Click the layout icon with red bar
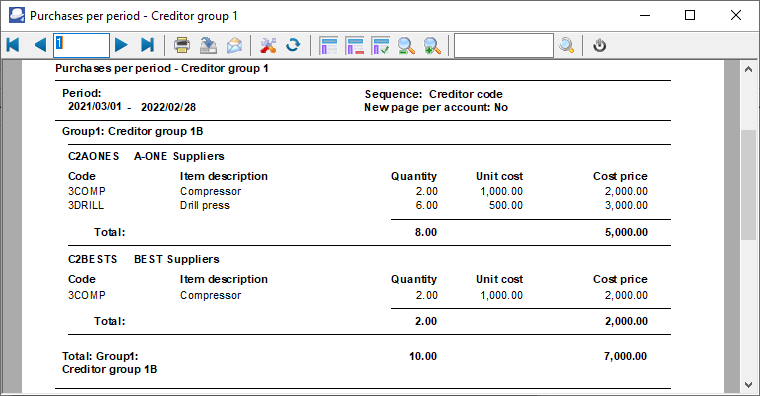This screenshot has width=760, height=396. point(355,46)
